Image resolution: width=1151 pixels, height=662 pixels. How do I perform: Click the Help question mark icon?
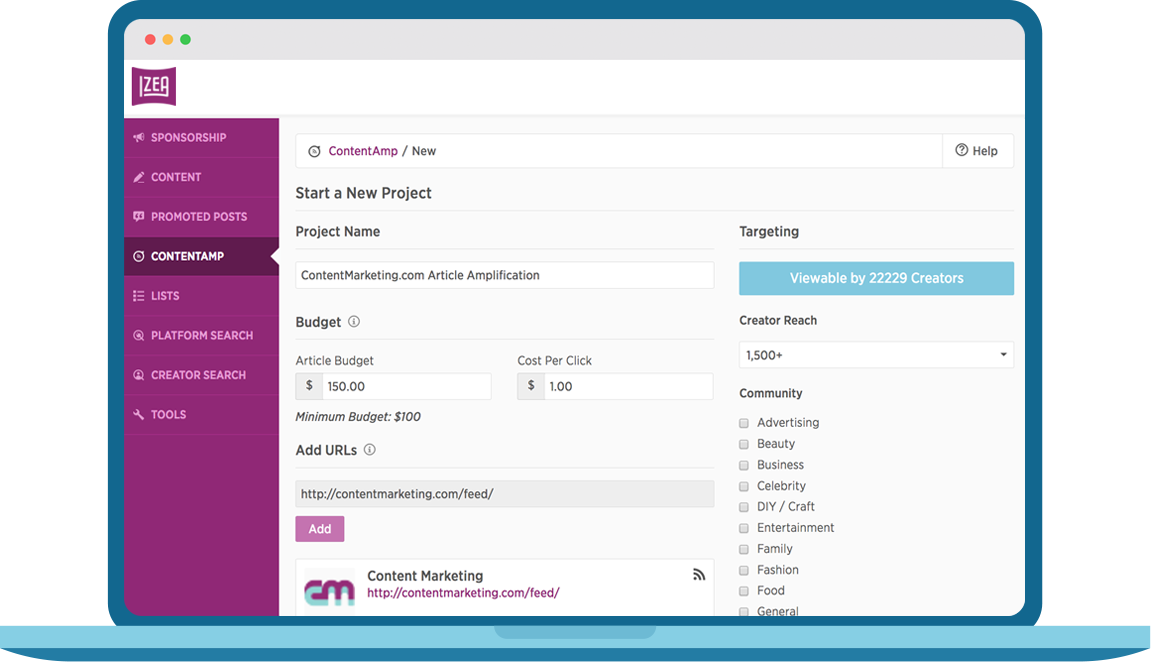coord(962,150)
